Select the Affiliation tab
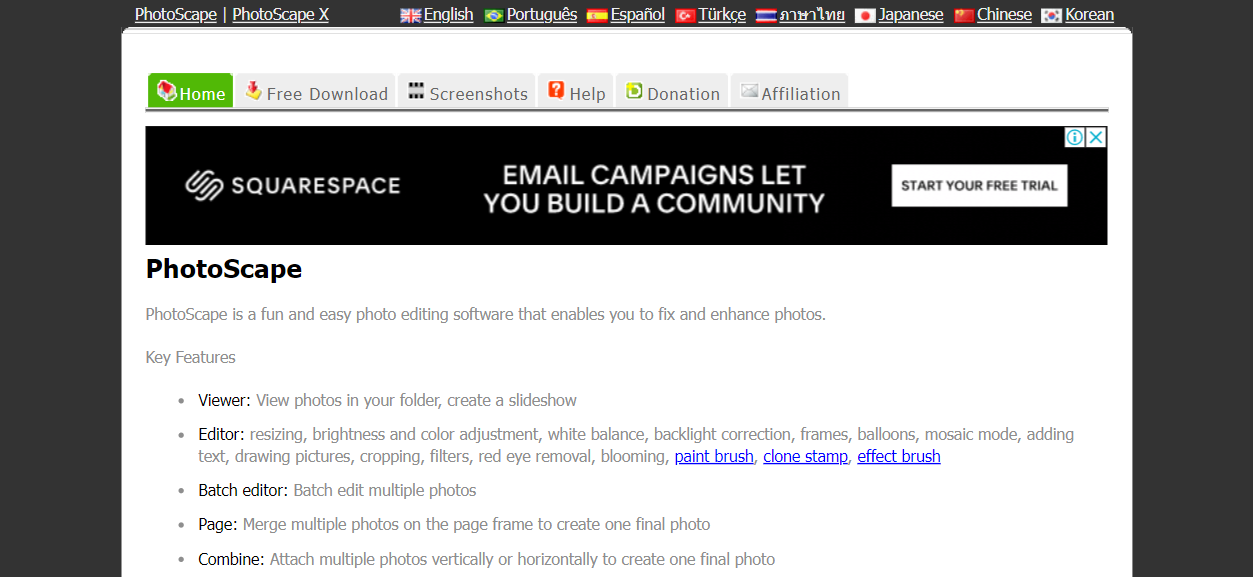 tap(790, 91)
